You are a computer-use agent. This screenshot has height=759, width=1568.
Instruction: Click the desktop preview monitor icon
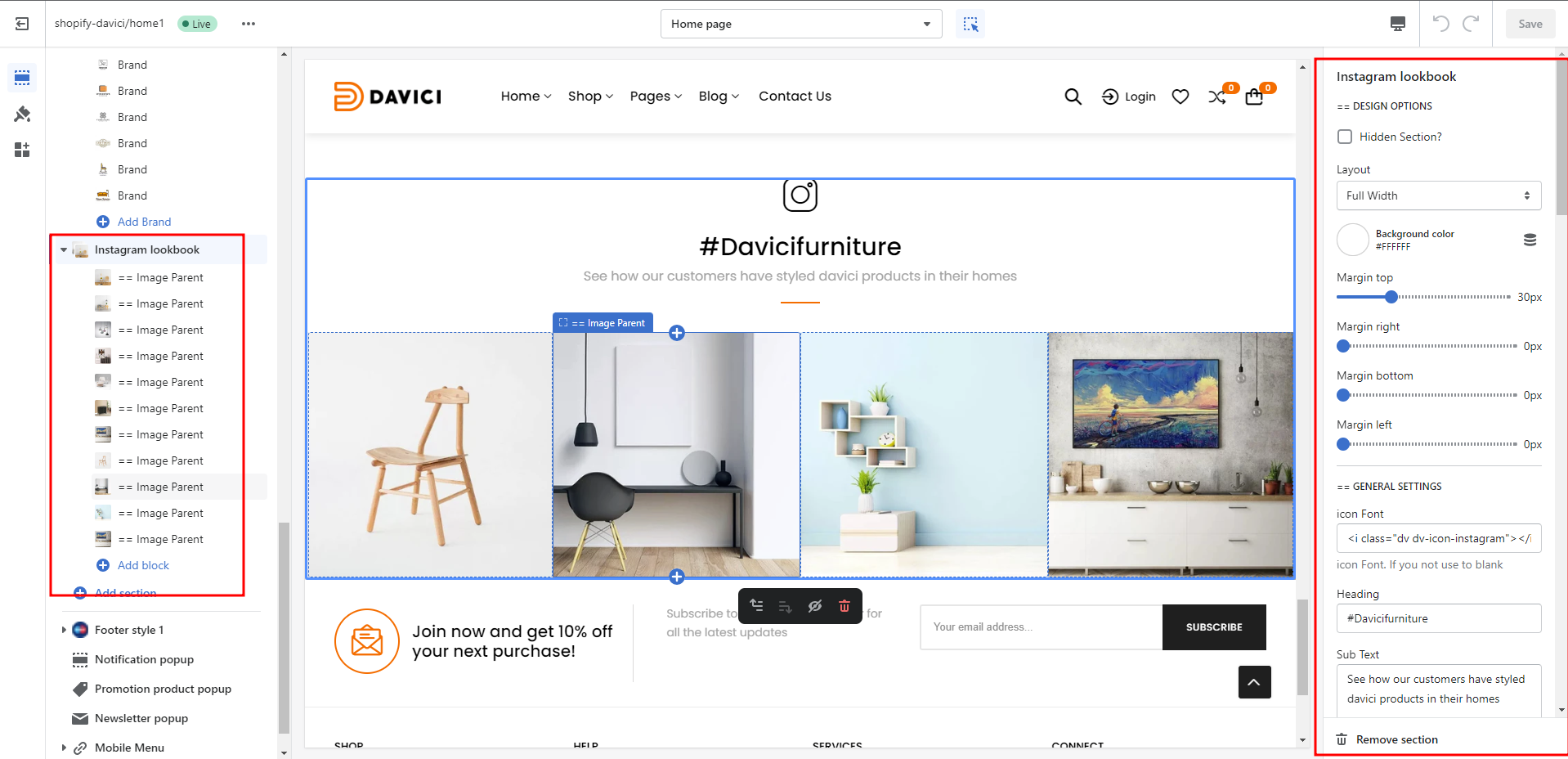[x=1398, y=24]
